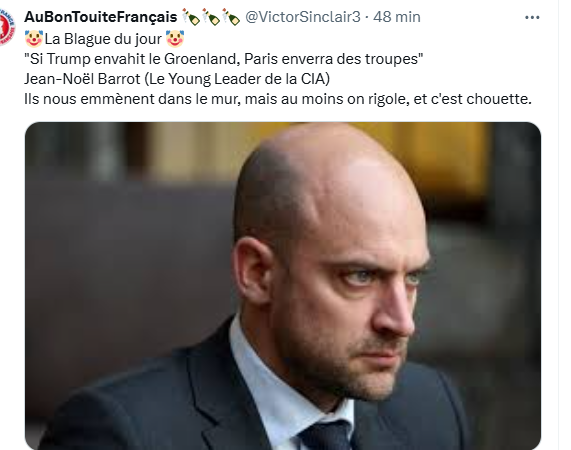The width and height of the screenshot is (571, 450).
Task: Open the attached photo of the man
Action: [x=283, y=286]
